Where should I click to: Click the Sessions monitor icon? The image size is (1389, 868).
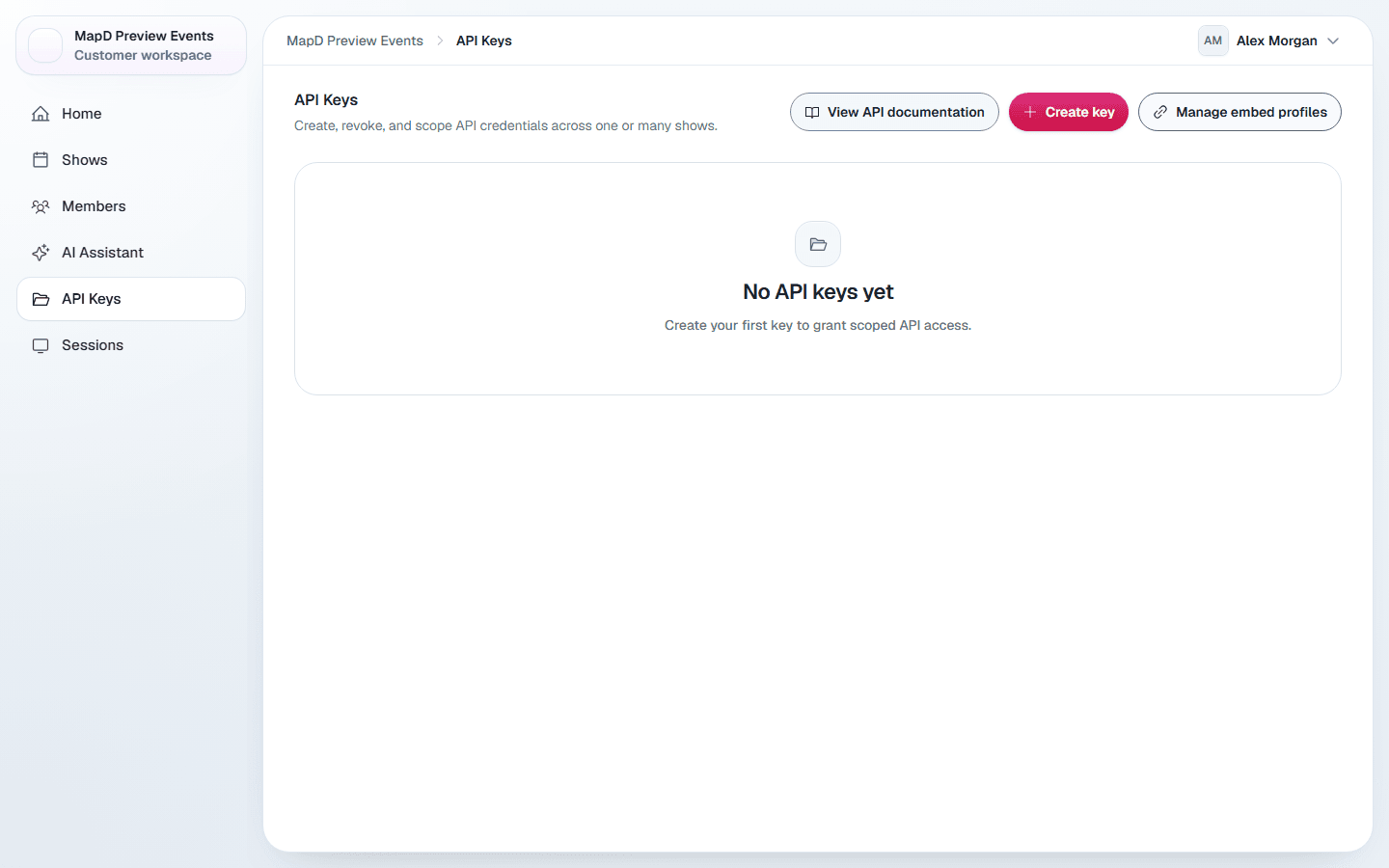(41, 345)
